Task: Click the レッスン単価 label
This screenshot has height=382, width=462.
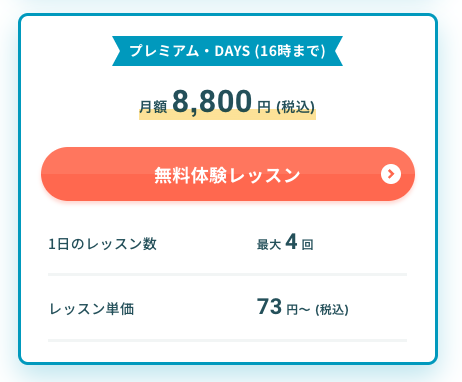Action: (92, 309)
